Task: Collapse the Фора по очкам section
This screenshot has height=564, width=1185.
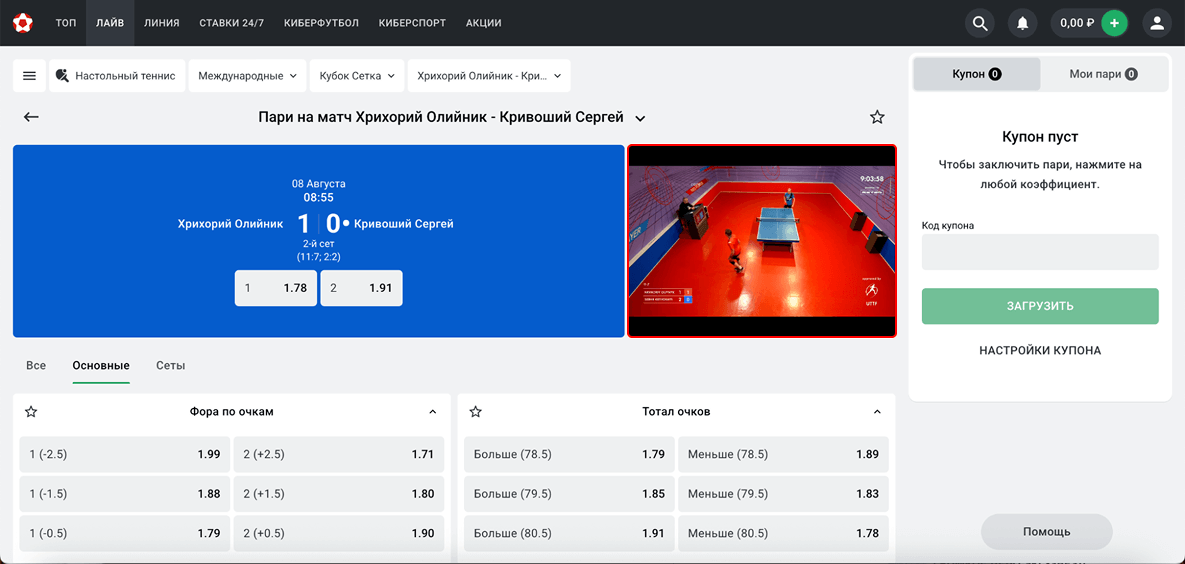Action: [432, 411]
